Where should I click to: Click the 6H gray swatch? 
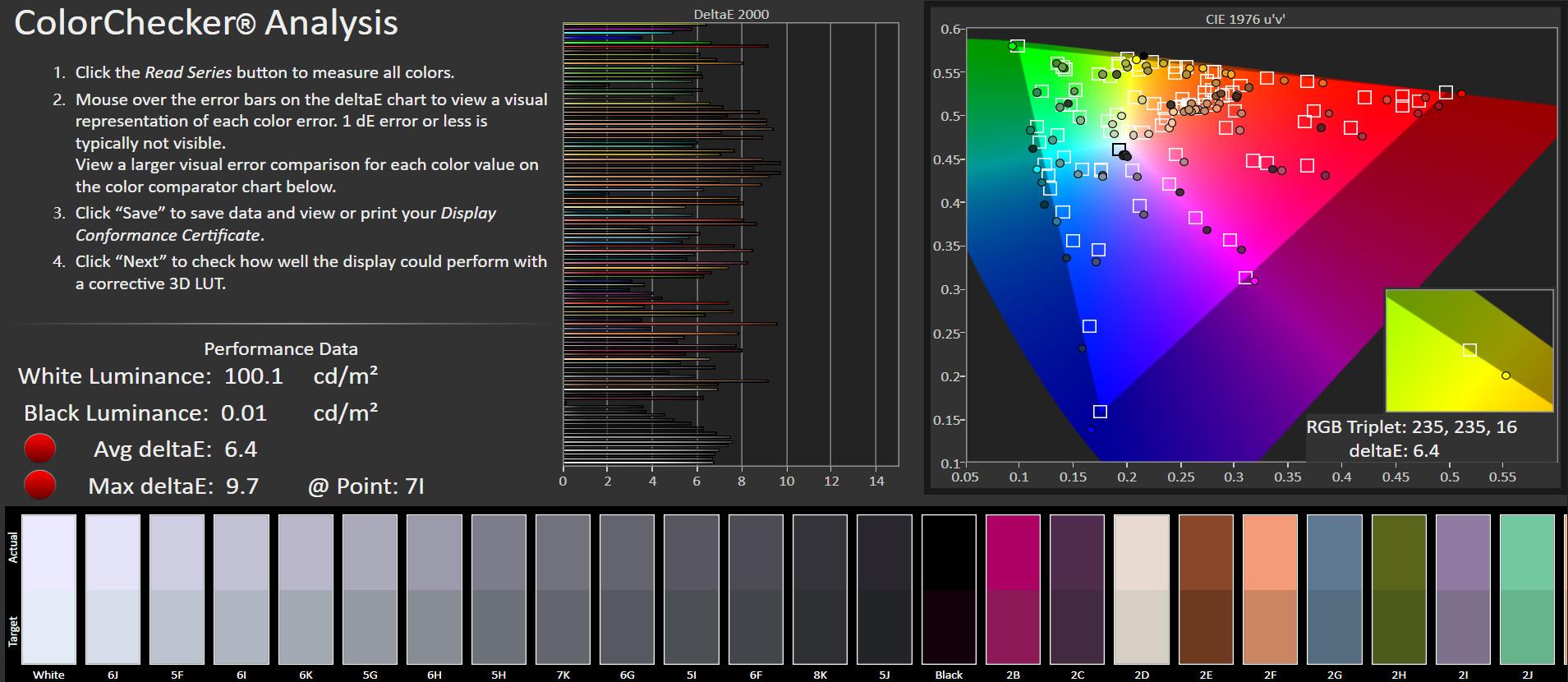click(x=435, y=589)
